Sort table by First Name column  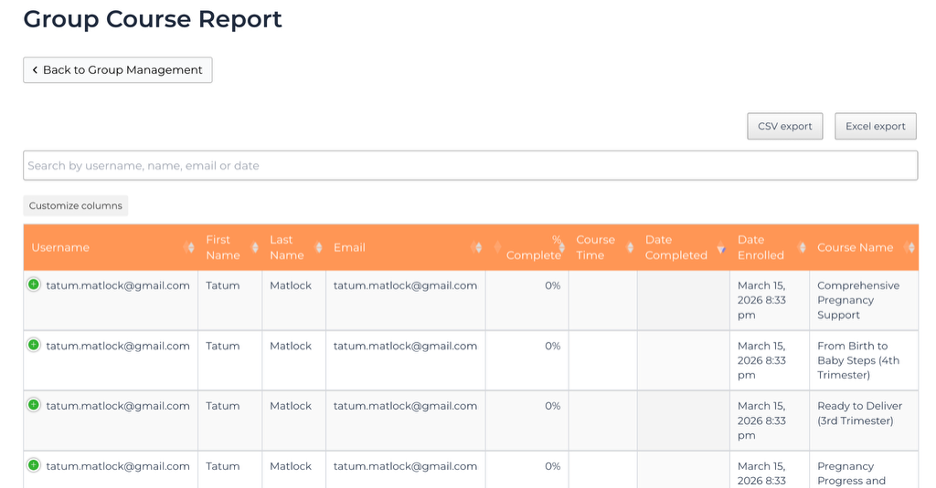230,248
